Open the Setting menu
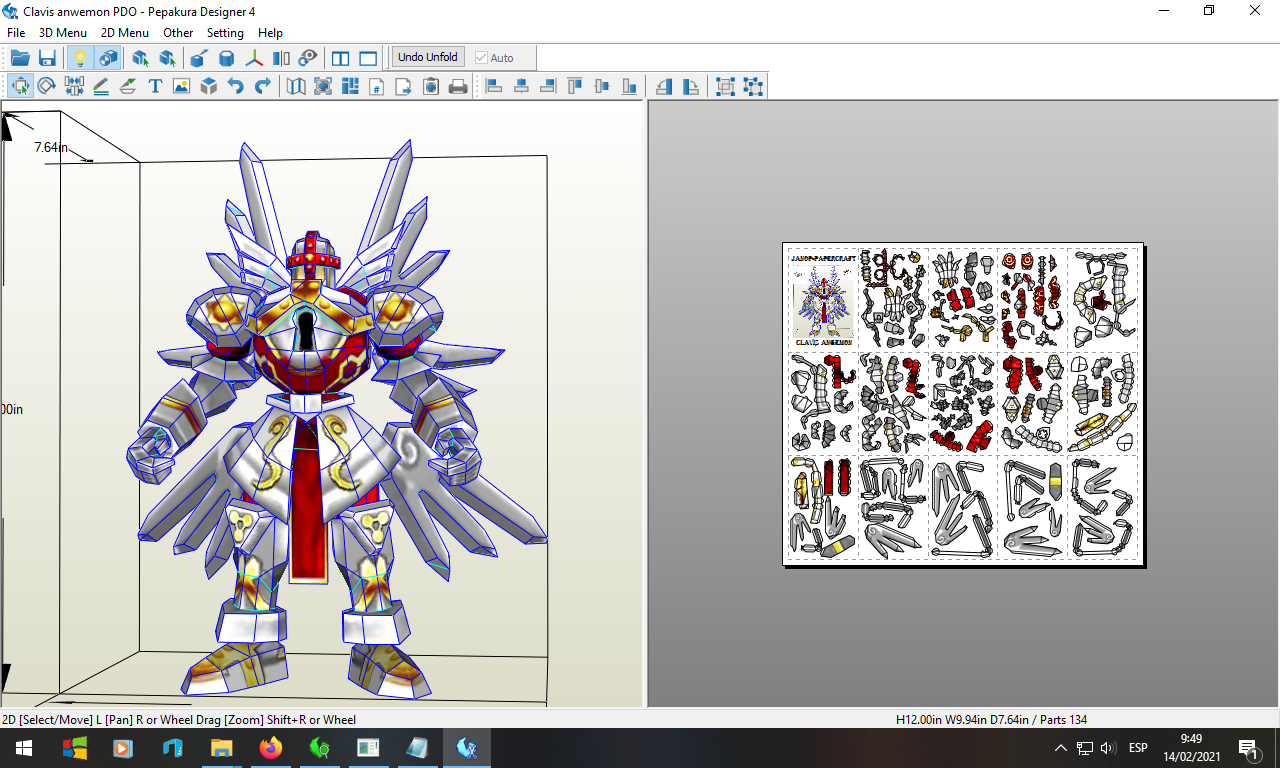 (225, 33)
